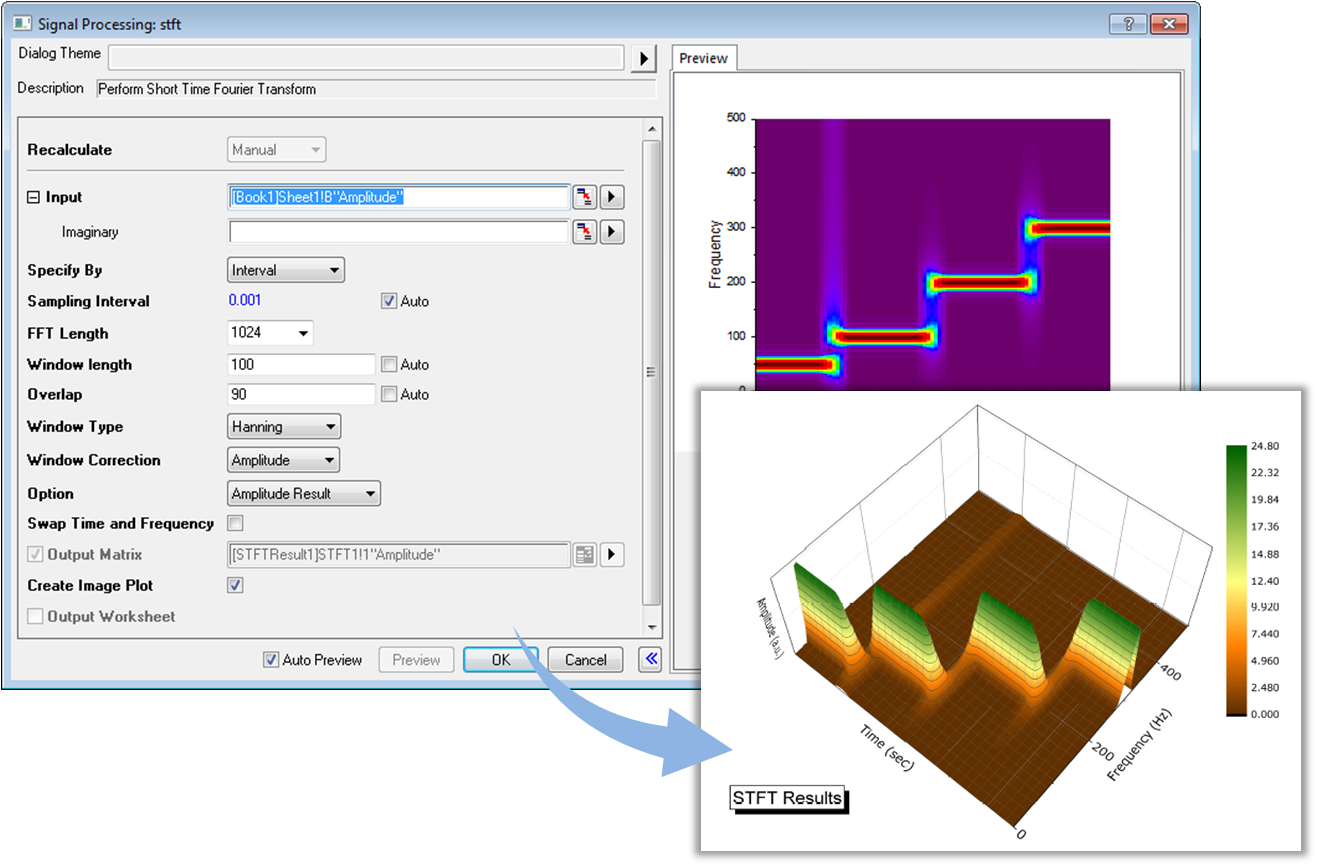Open the flyout arrow beside Imaginary field
Image resolution: width=1319 pixels, height=868 pixels.
coord(612,232)
